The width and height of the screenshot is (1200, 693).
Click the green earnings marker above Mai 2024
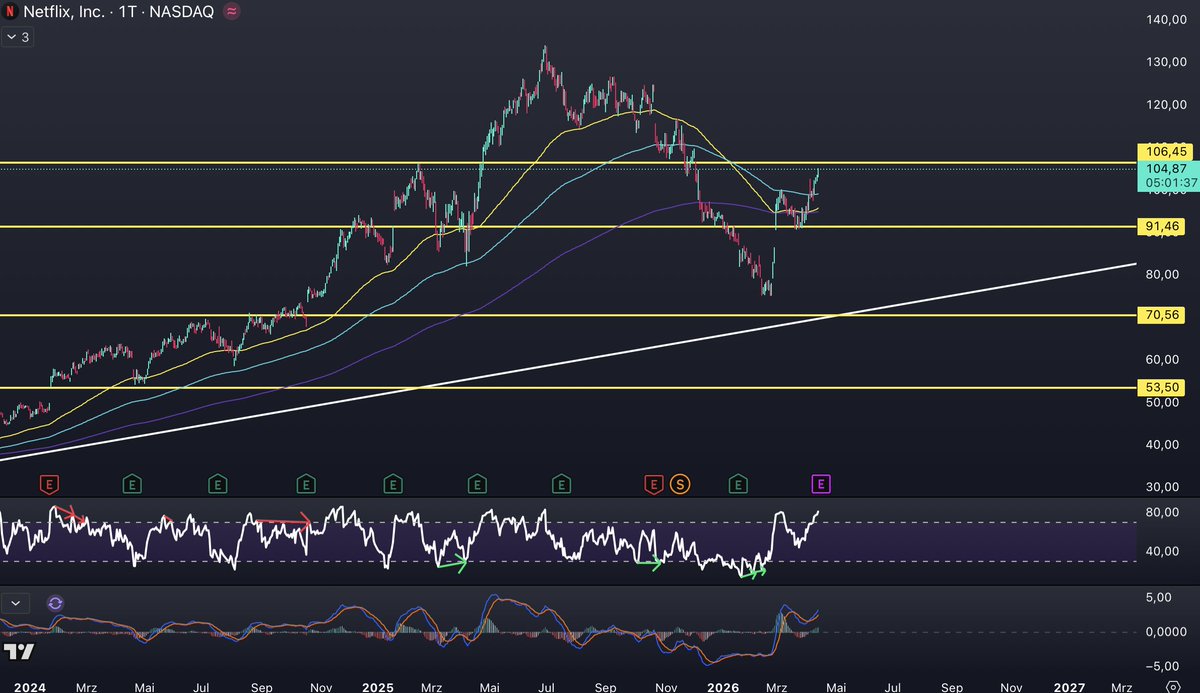pos(132,484)
